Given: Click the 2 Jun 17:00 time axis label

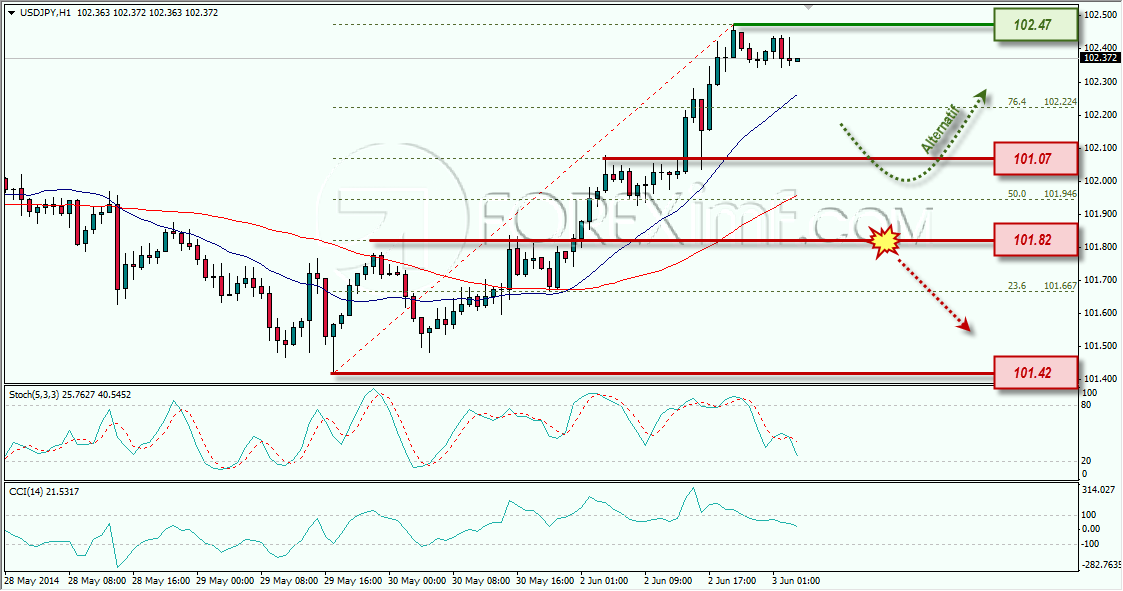Looking at the screenshot, I should pos(732,580).
